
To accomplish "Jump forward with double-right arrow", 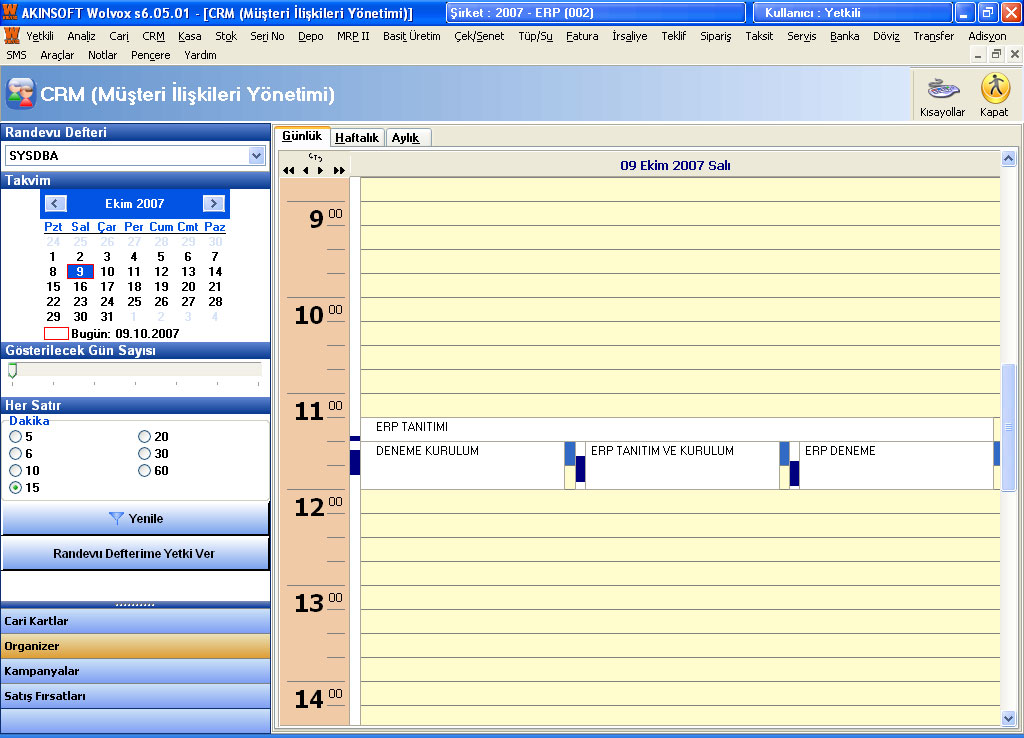I will (x=339, y=170).
